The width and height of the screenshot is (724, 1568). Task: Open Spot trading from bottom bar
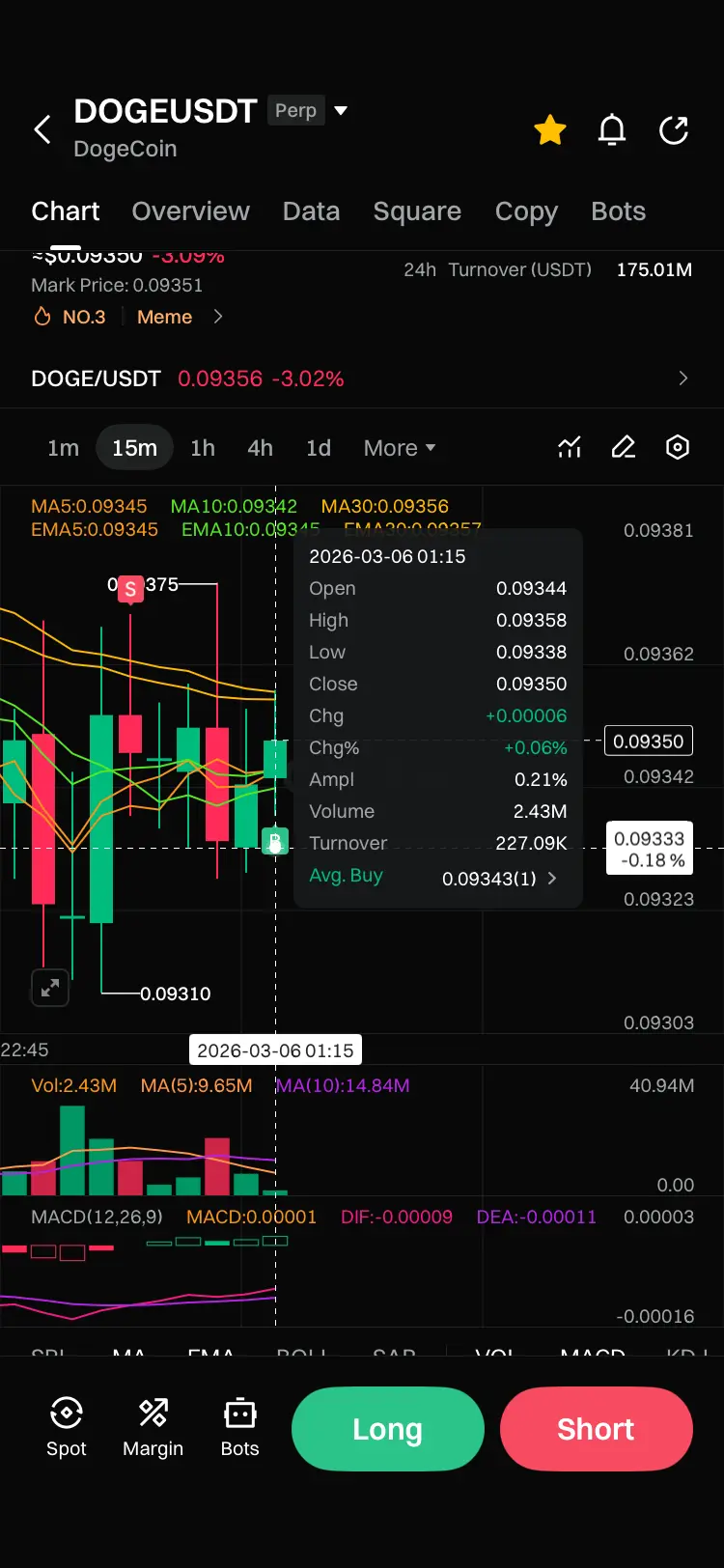pos(67,1427)
